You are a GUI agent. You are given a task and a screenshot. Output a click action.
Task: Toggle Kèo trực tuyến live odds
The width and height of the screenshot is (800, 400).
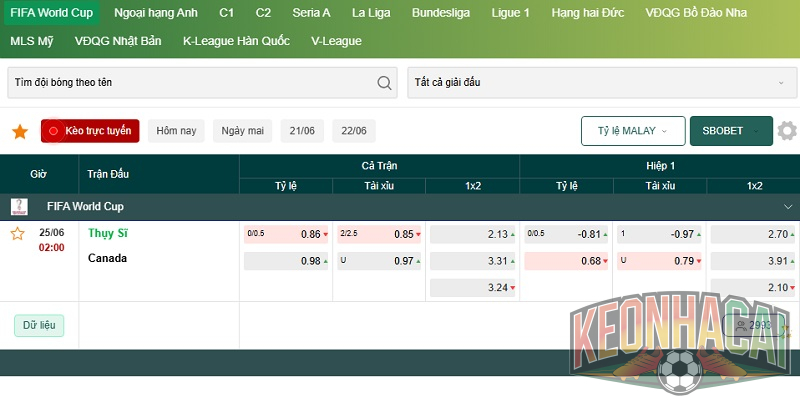(90, 131)
